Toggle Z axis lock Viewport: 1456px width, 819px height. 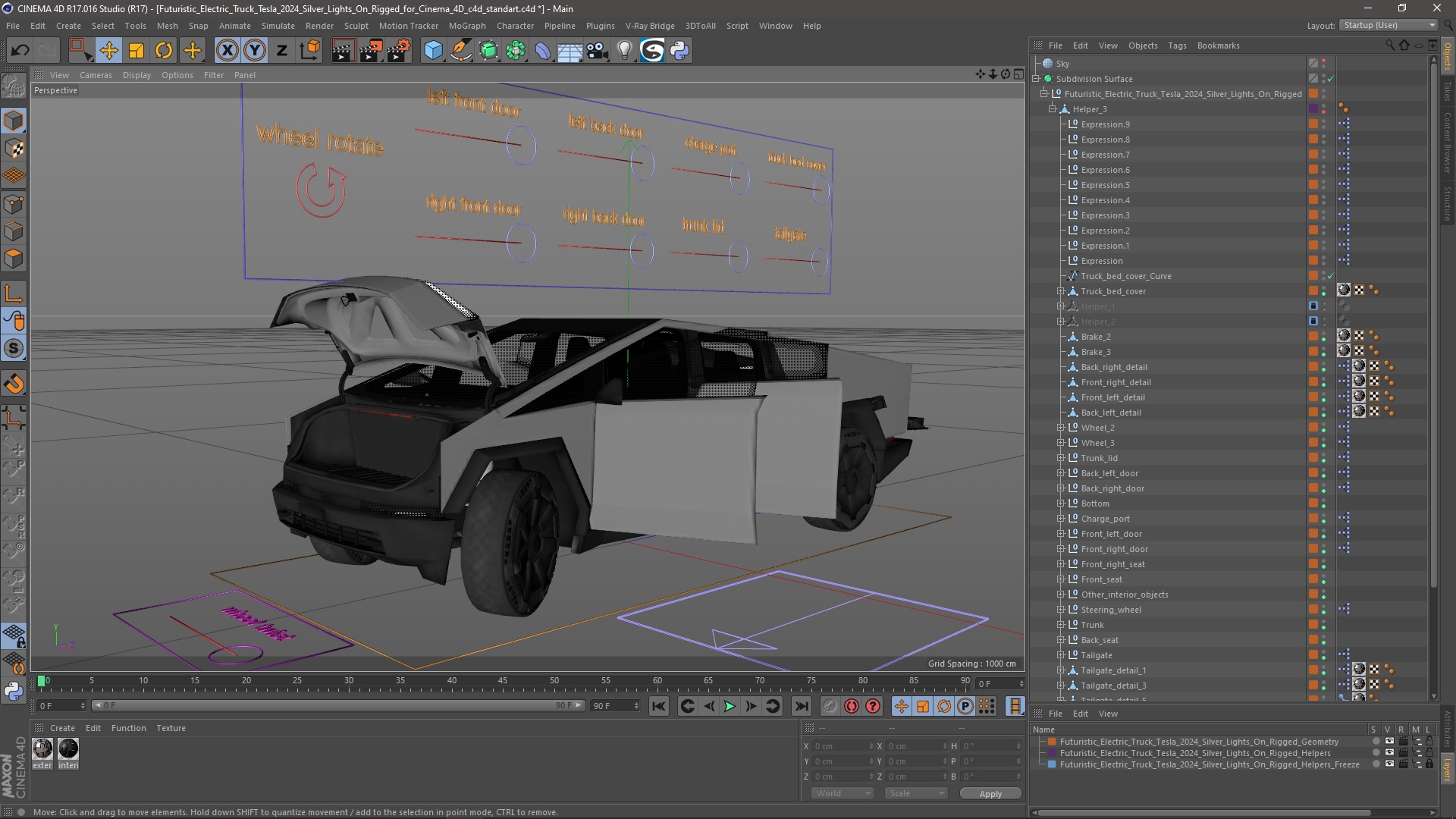282,51
